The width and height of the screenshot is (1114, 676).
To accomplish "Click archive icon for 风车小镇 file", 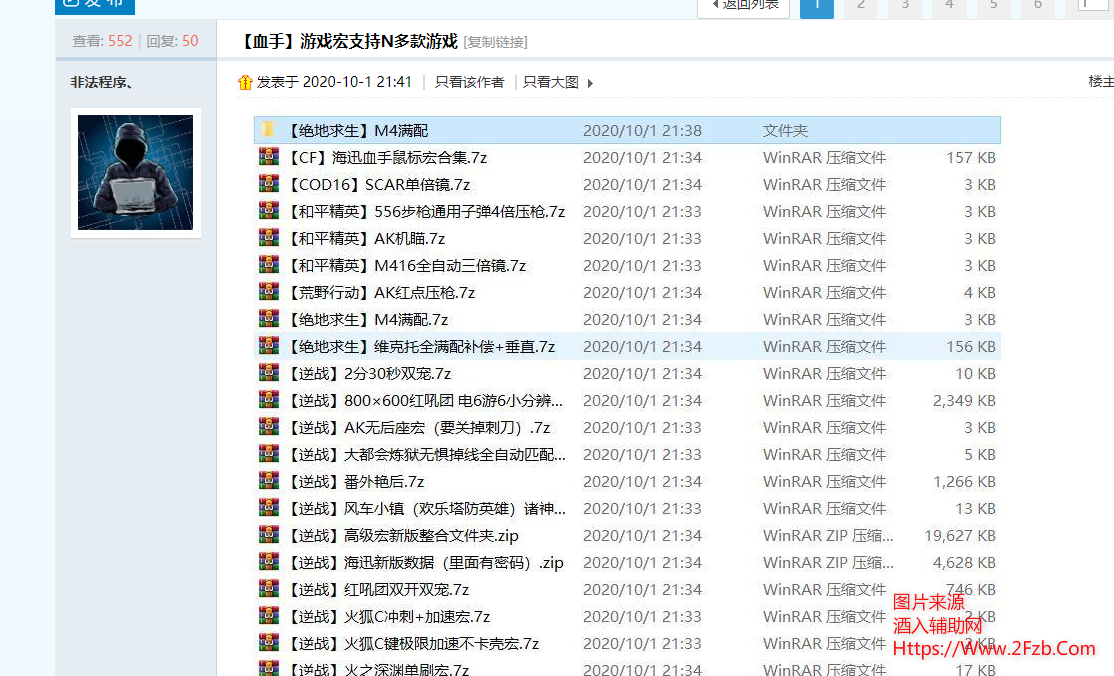I will 269,508.
